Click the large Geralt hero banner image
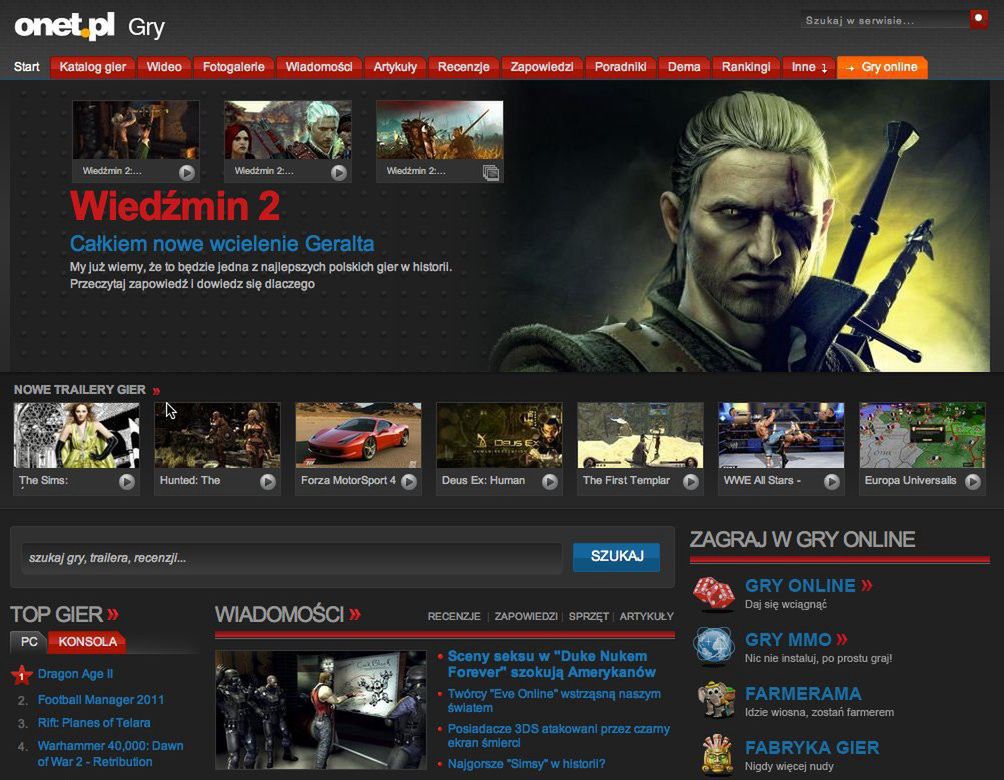The height and width of the screenshot is (780, 1004). tap(743, 227)
